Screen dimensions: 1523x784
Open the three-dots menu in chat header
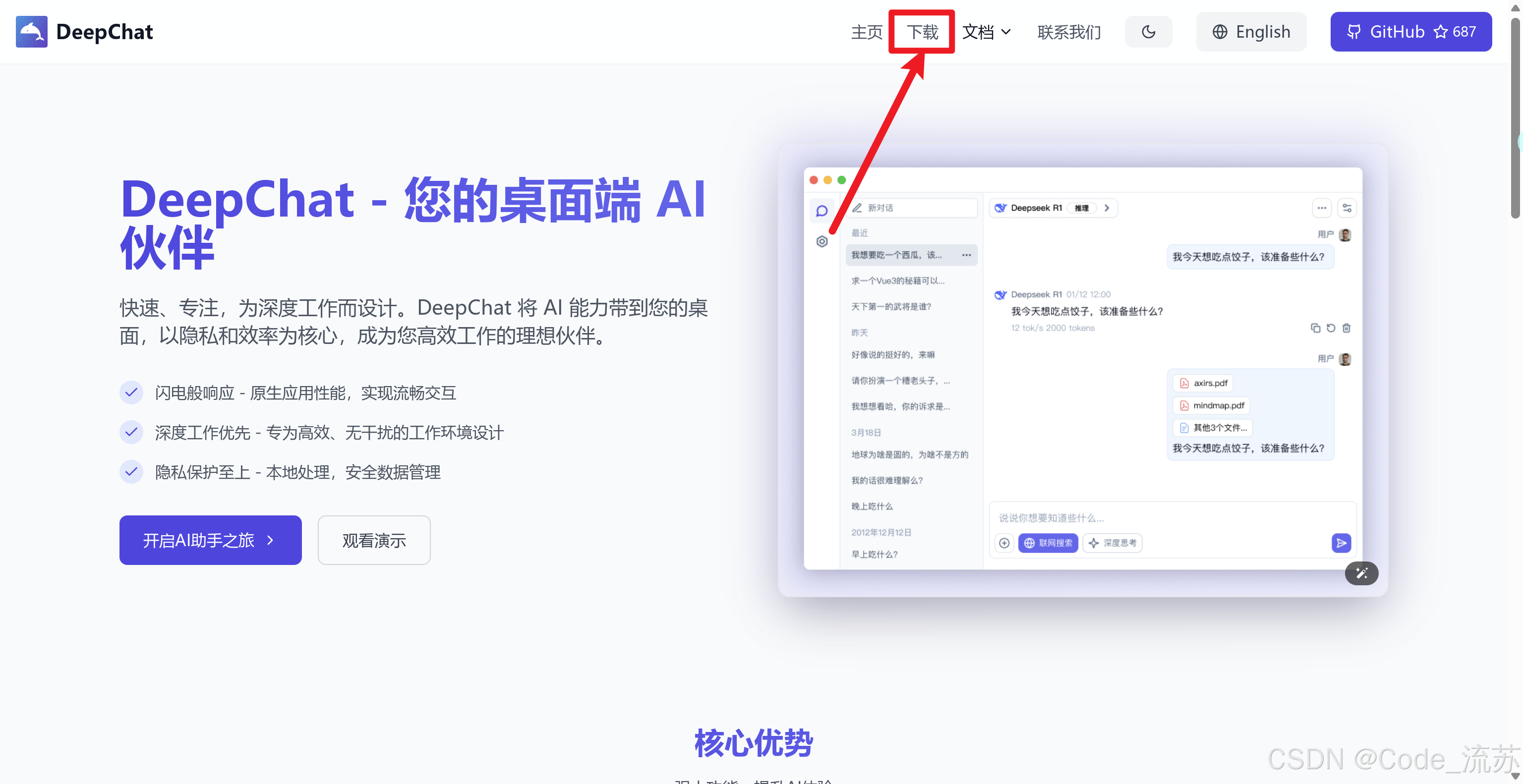point(1321,208)
